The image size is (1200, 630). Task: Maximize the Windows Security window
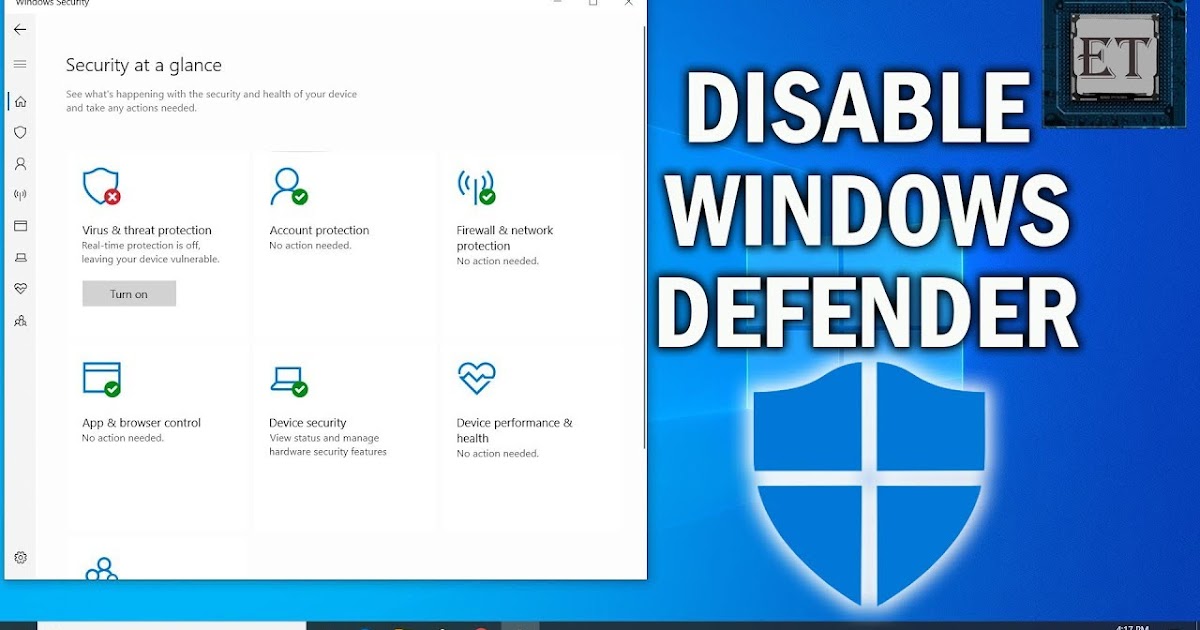coord(593,3)
